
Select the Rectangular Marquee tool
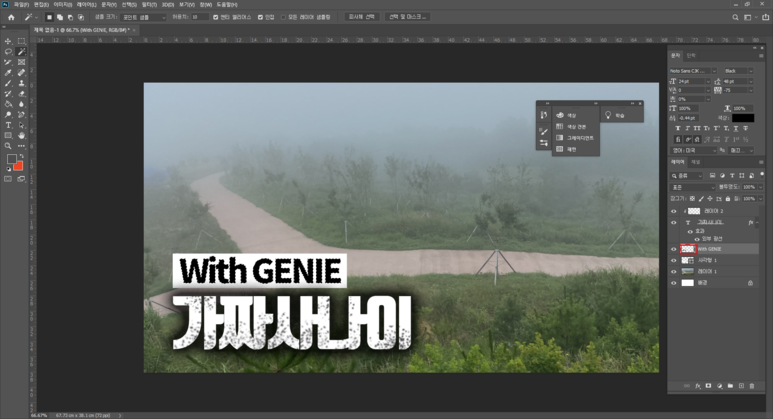[22, 41]
